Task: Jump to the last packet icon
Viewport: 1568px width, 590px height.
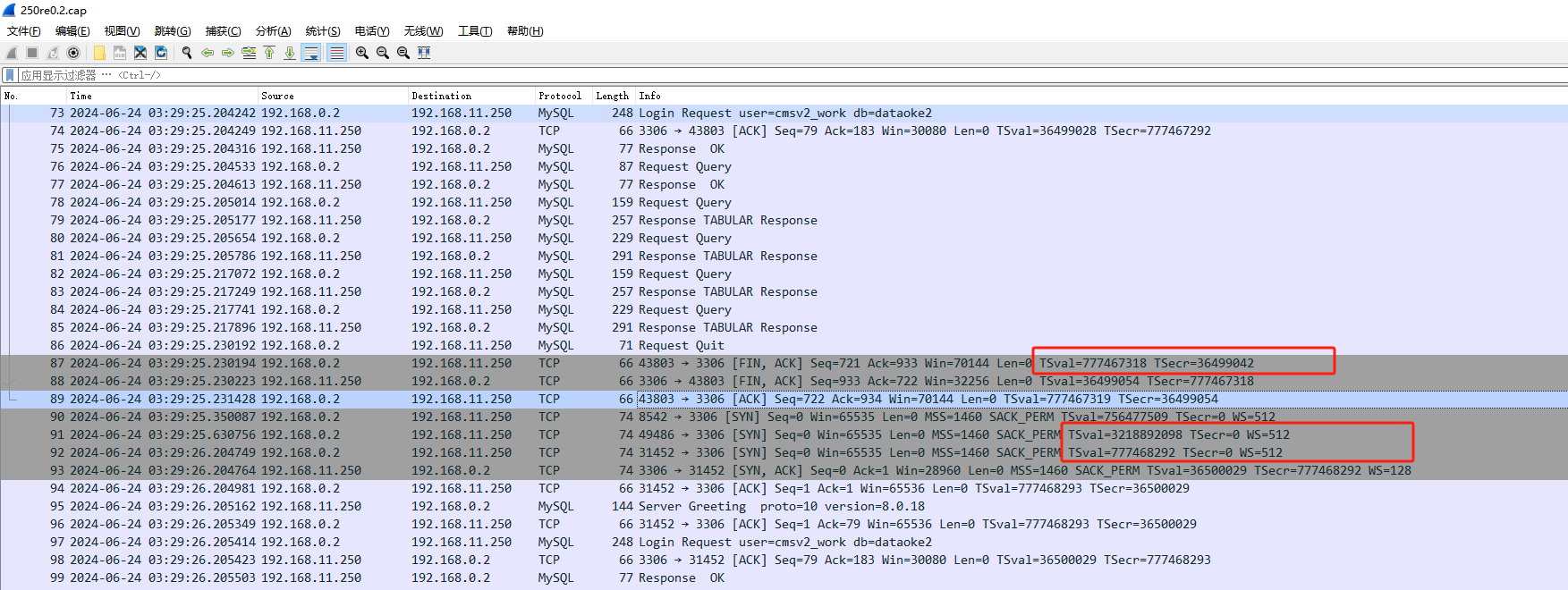Action: click(x=290, y=53)
